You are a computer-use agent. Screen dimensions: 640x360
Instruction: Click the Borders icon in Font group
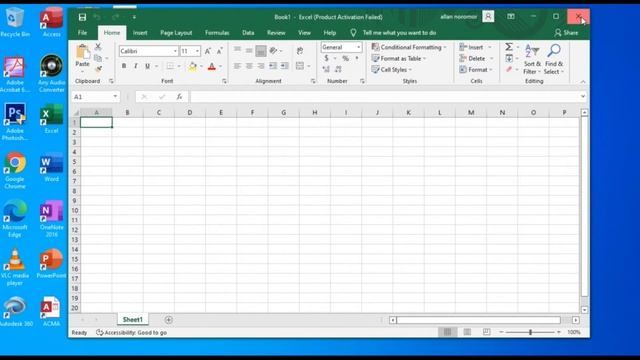coord(170,66)
